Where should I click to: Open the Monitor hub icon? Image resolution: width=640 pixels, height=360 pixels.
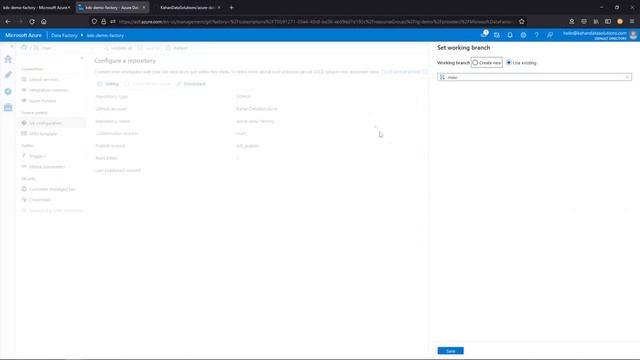(x=8, y=91)
